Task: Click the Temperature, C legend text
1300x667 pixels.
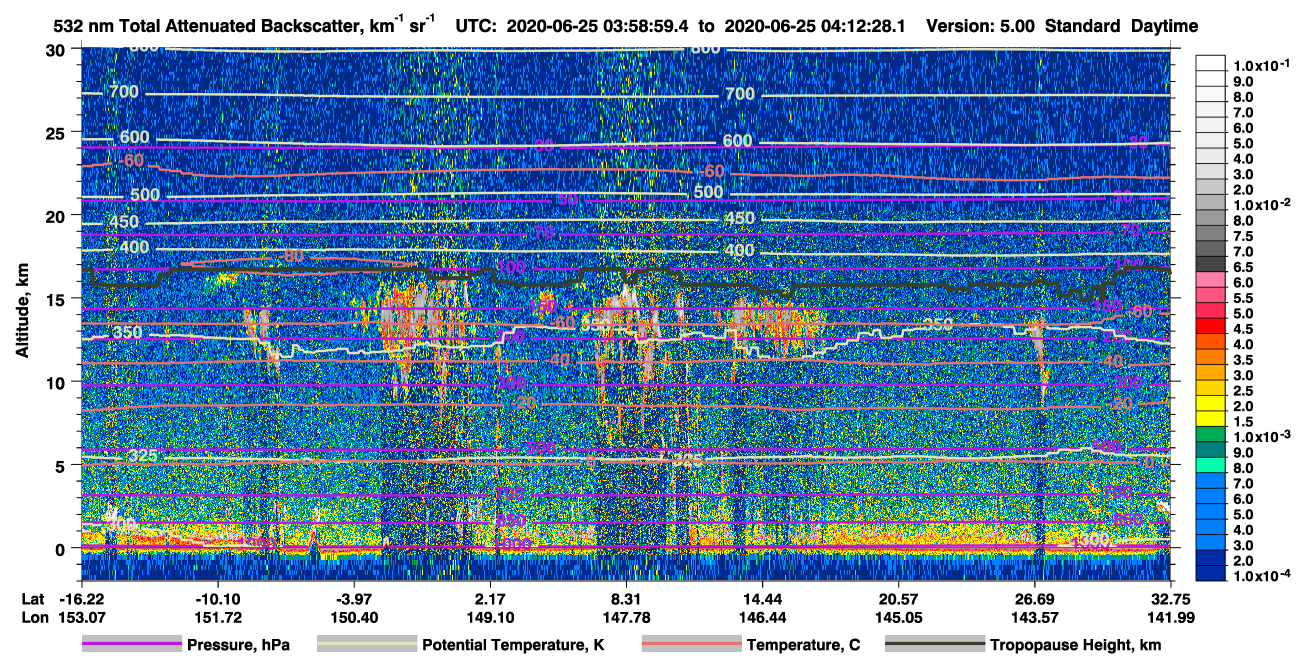Action: [x=803, y=645]
